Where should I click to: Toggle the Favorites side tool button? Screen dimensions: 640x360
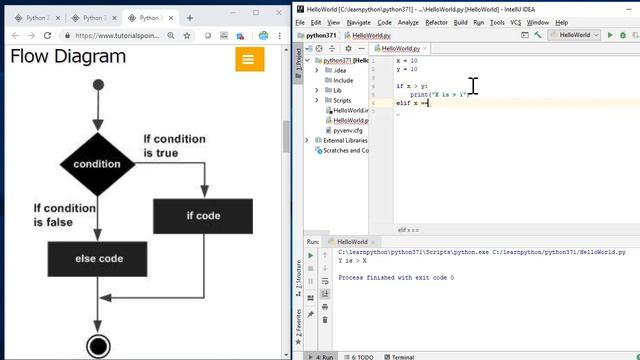point(298,327)
